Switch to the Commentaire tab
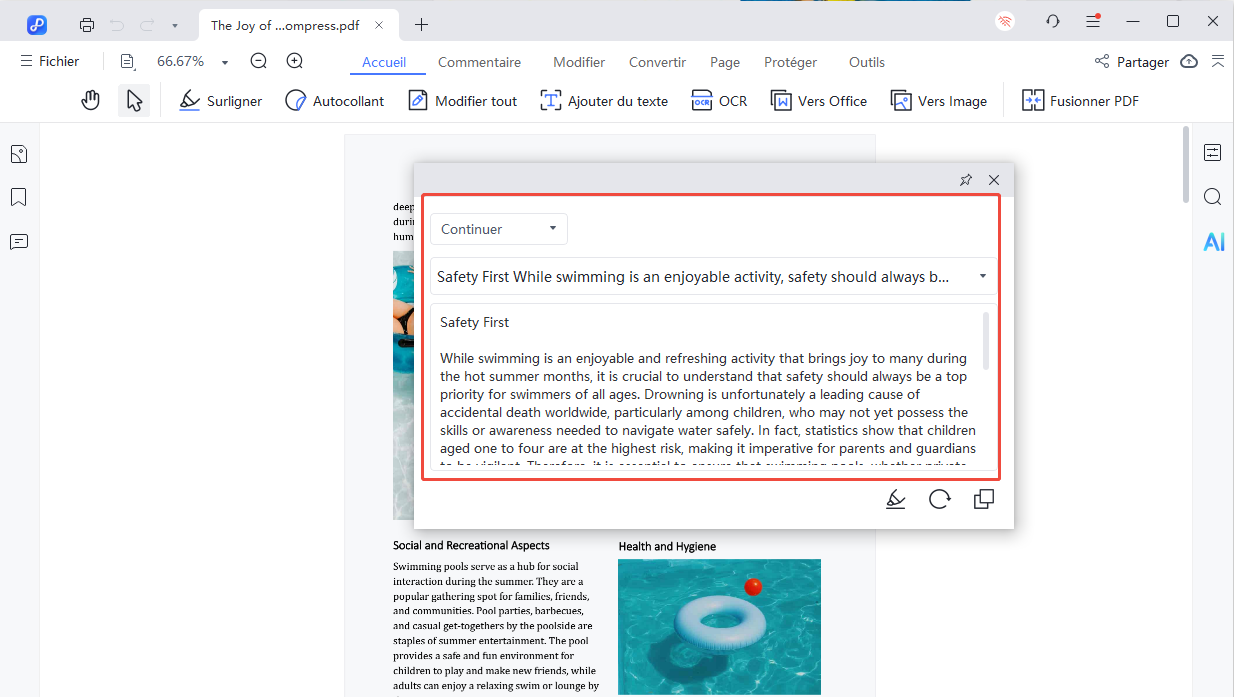This screenshot has width=1234, height=697. 479,62
